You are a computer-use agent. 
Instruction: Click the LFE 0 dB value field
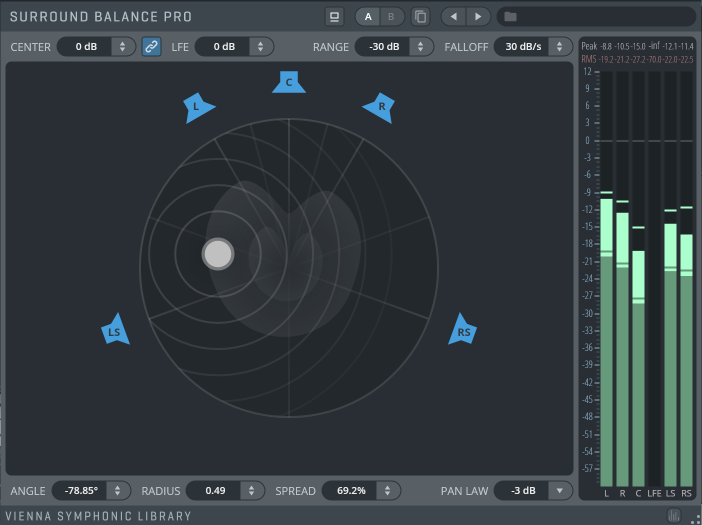coord(224,47)
